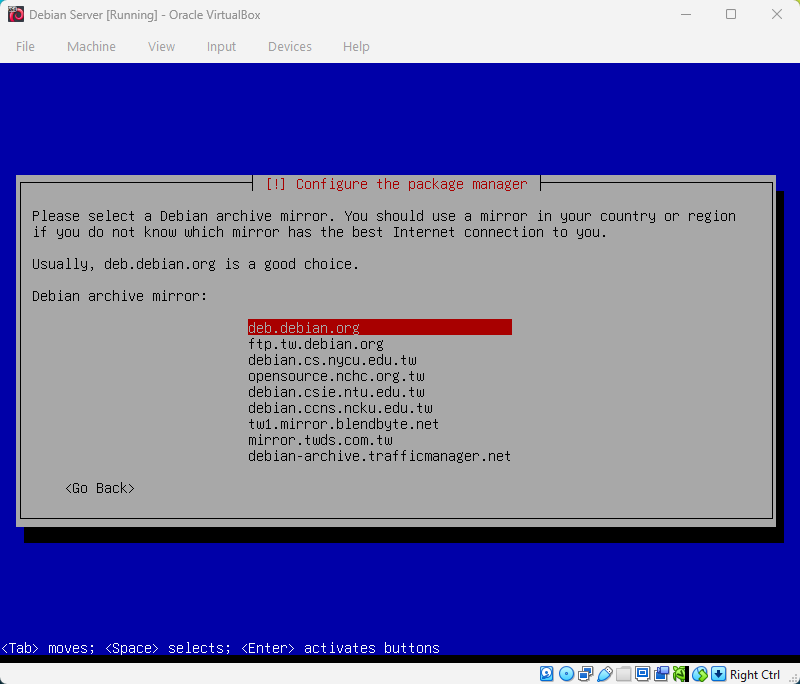Open the Devices menu
Image resolution: width=800 pixels, height=684 pixels.
pyautogui.click(x=290, y=46)
